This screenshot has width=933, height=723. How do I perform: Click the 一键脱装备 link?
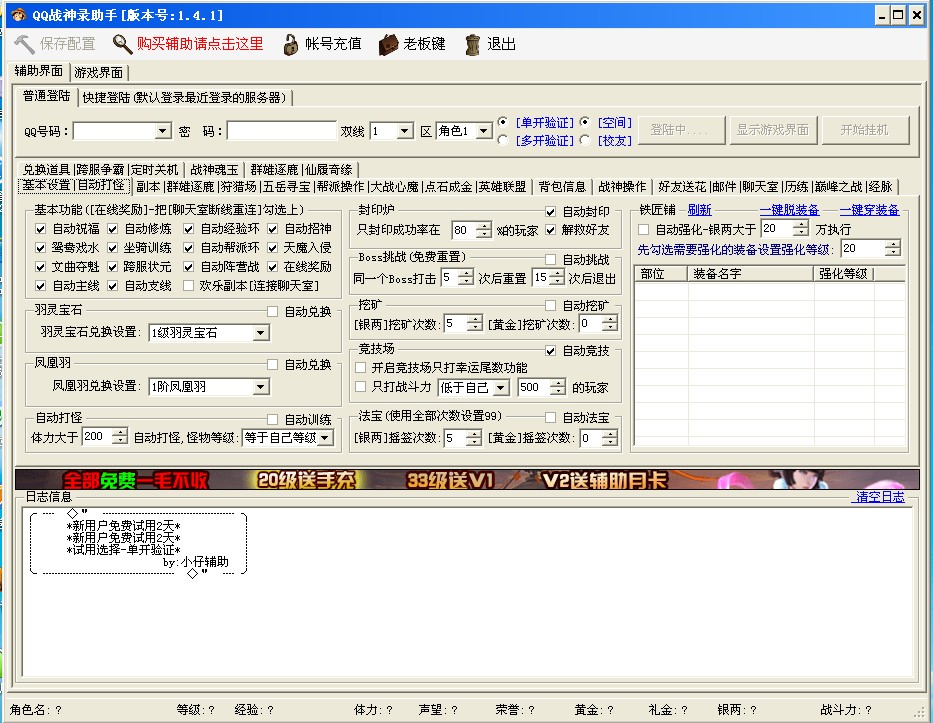click(789, 210)
